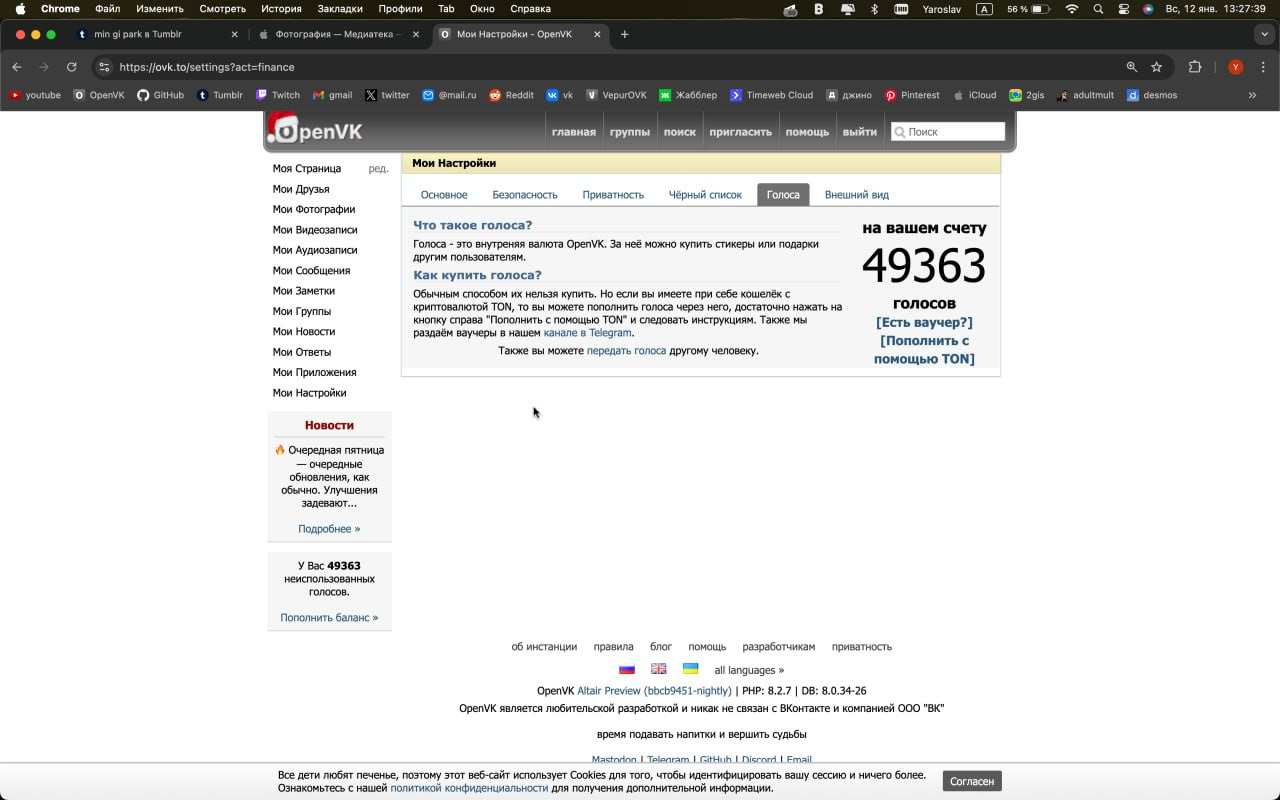Screen dimensions: 1280x800
Task: Select the British flag language icon
Action: (659, 669)
